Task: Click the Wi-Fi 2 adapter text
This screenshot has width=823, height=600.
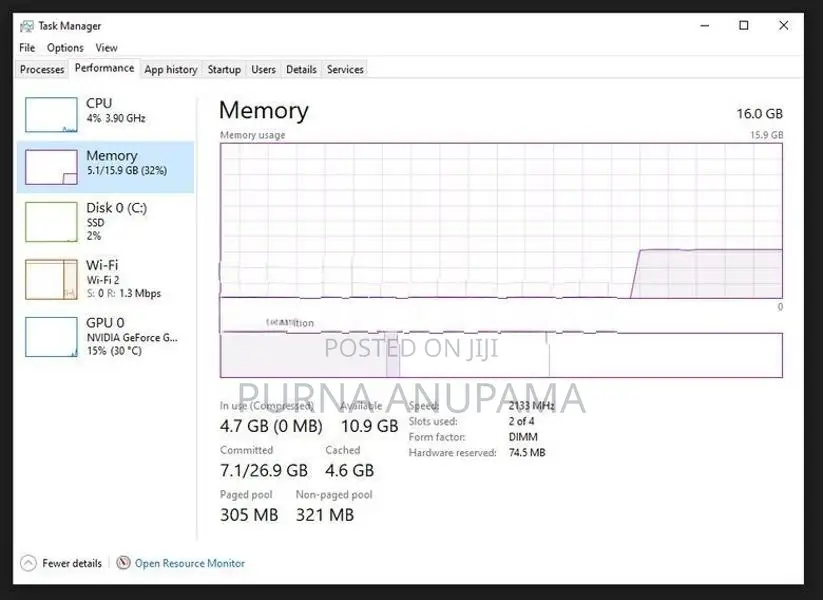Action: click(x=103, y=280)
